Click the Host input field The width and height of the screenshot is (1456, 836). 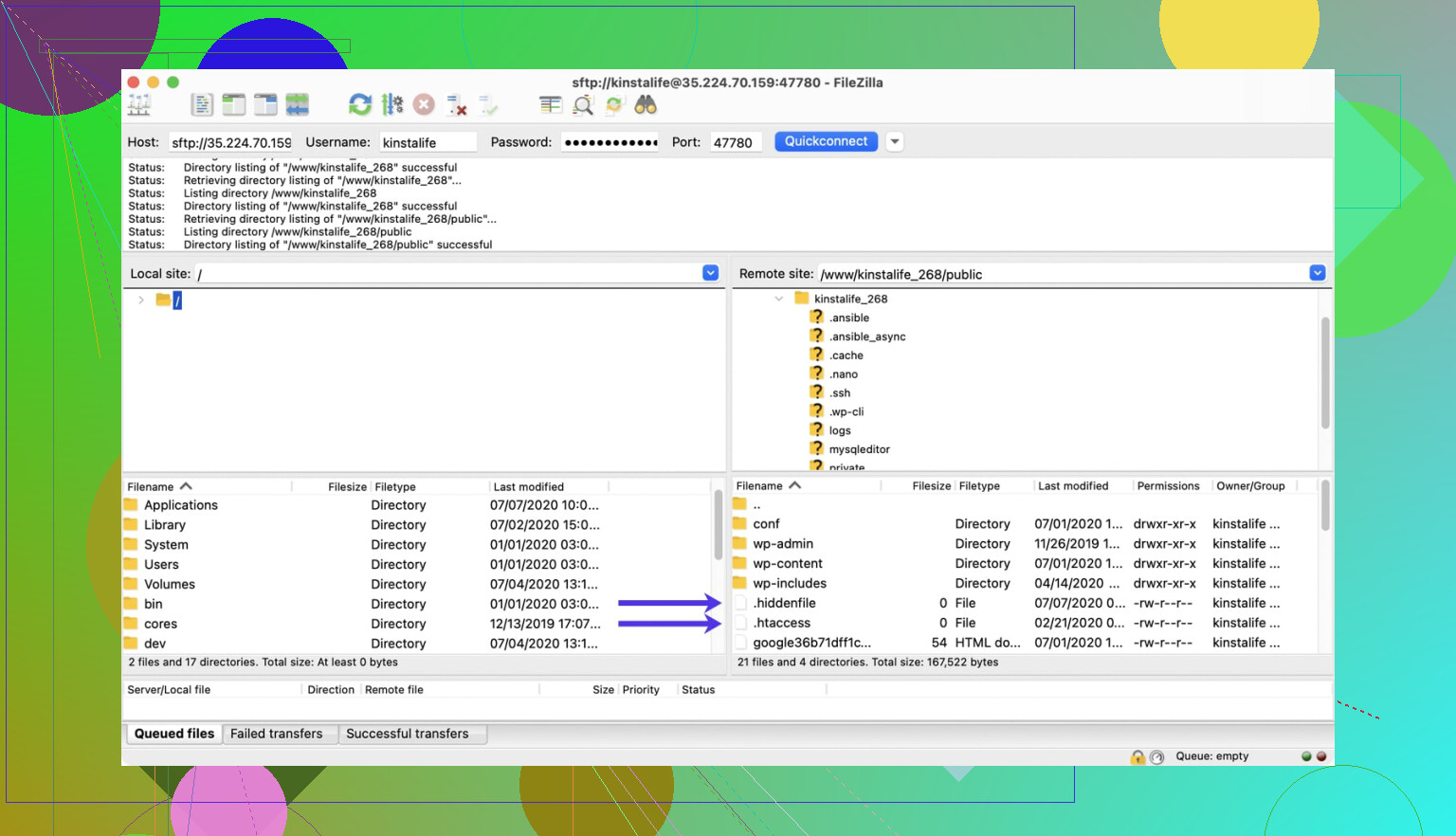coord(231,143)
